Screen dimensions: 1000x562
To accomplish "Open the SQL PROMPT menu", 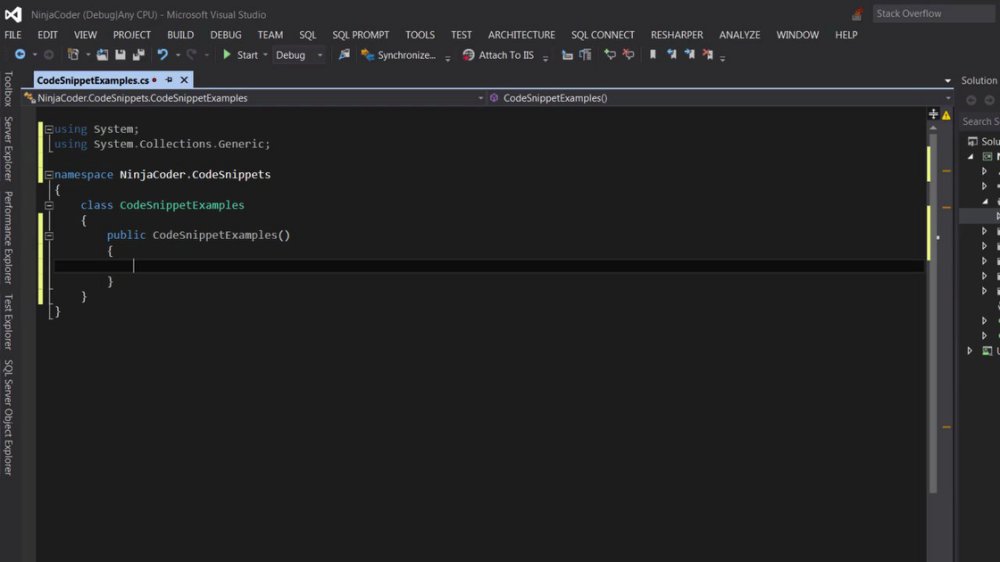I will (x=360, y=35).
